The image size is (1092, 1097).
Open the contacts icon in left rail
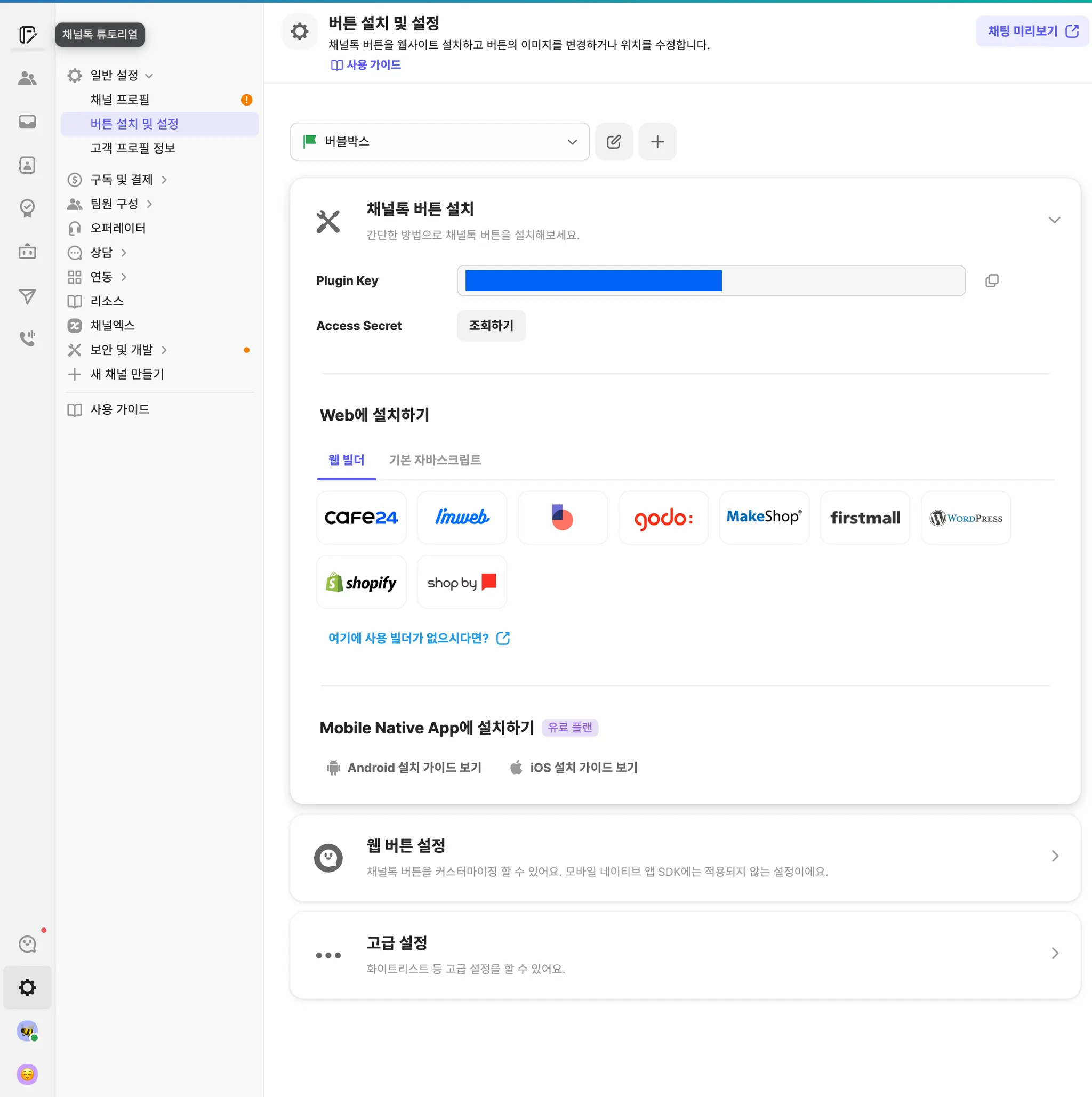pos(27,165)
